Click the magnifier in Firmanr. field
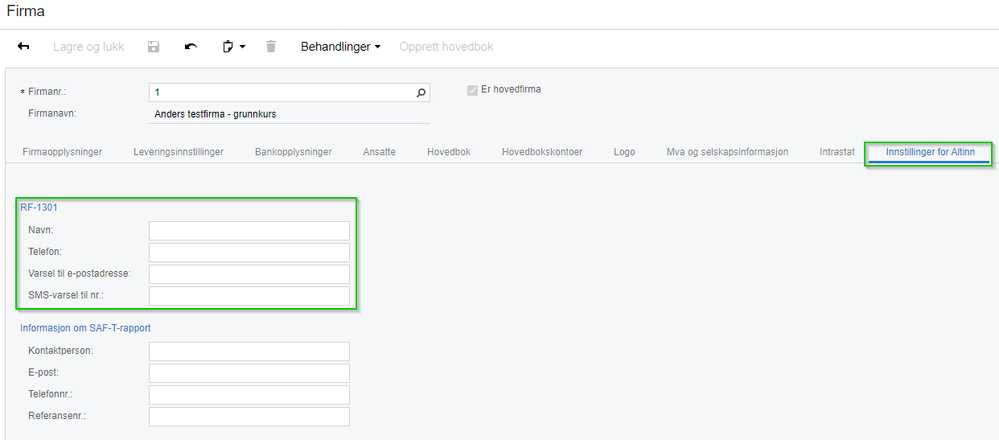This screenshot has width=999, height=440. [420, 93]
